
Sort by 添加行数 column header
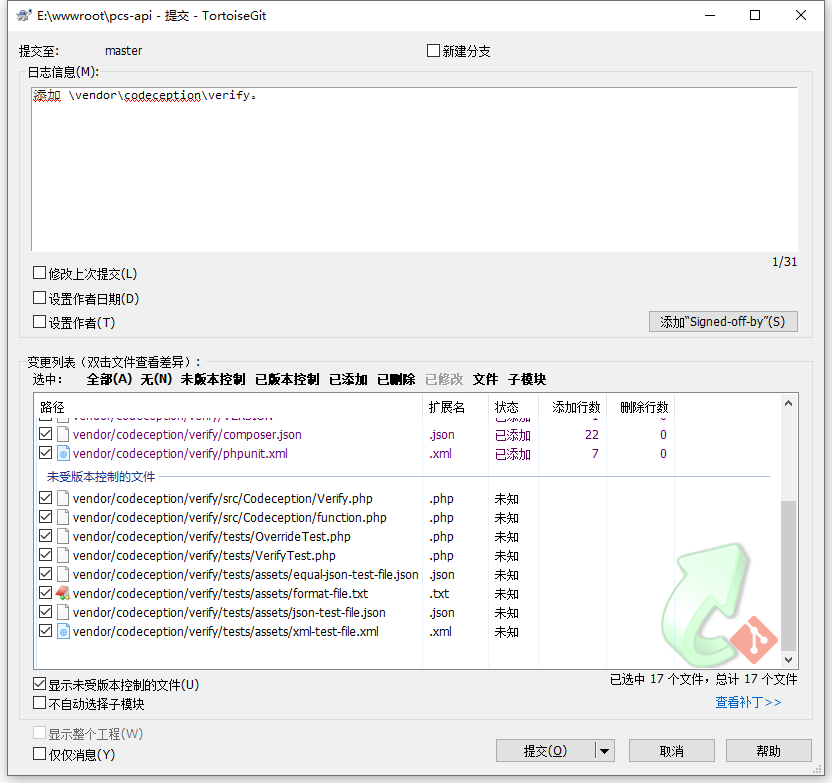[573, 407]
